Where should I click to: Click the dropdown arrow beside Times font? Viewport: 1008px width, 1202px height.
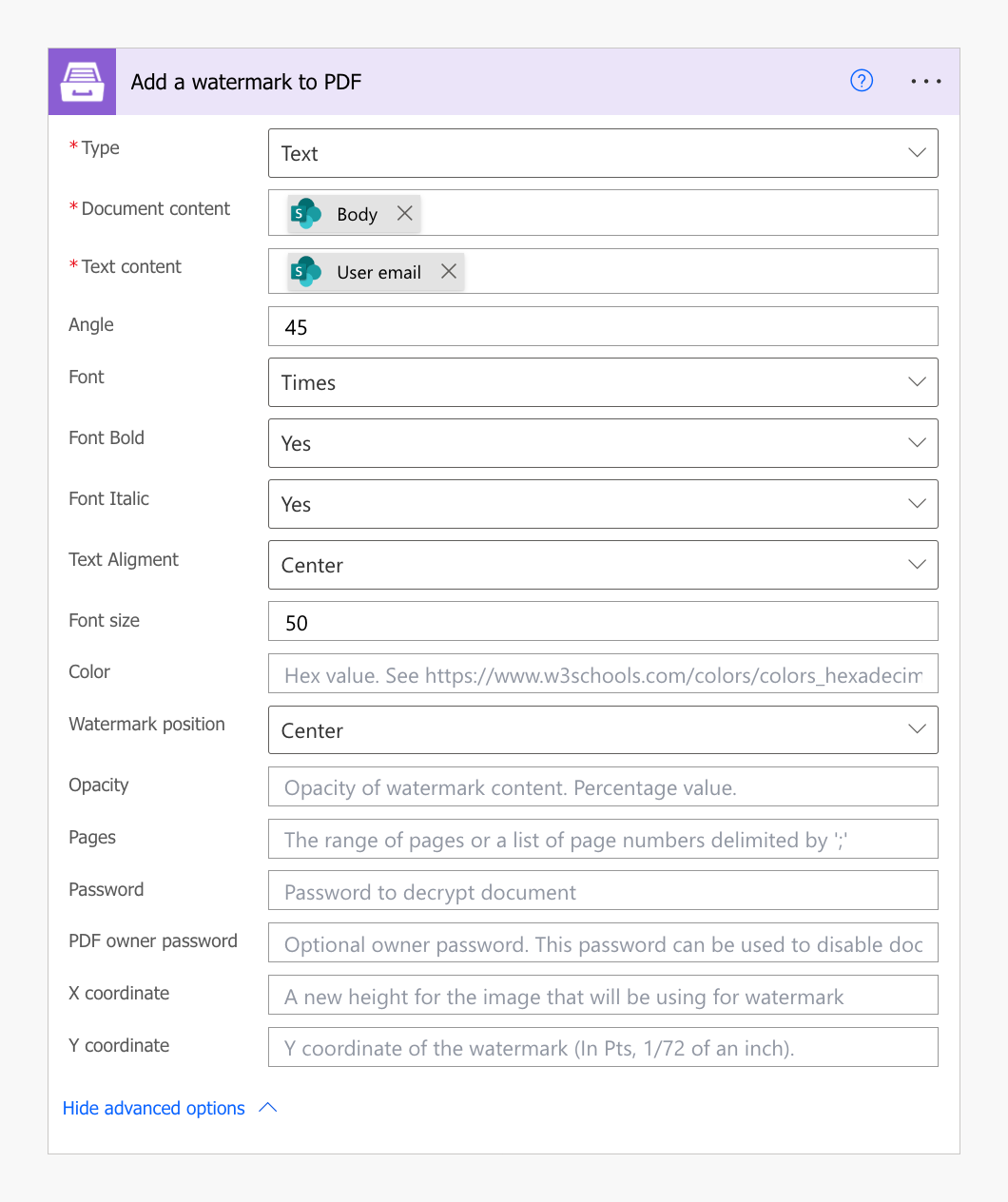tap(916, 381)
